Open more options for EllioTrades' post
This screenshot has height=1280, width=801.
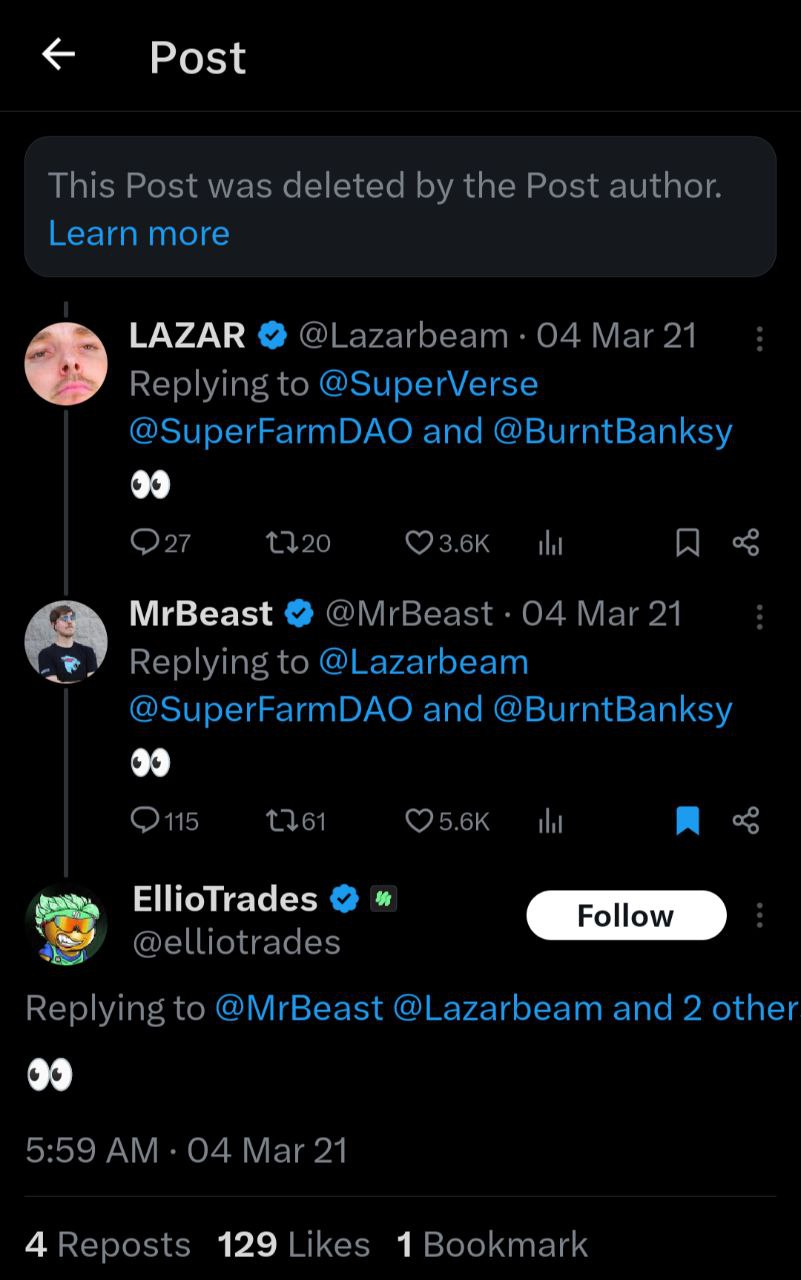point(759,915)
